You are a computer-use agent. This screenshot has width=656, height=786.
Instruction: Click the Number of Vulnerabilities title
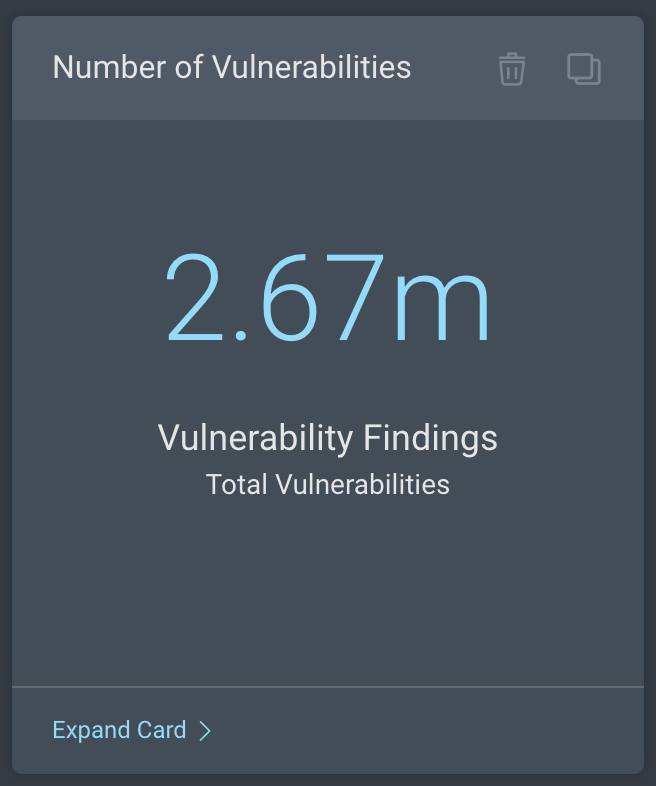pyautogui.click(x=232, y=68)
